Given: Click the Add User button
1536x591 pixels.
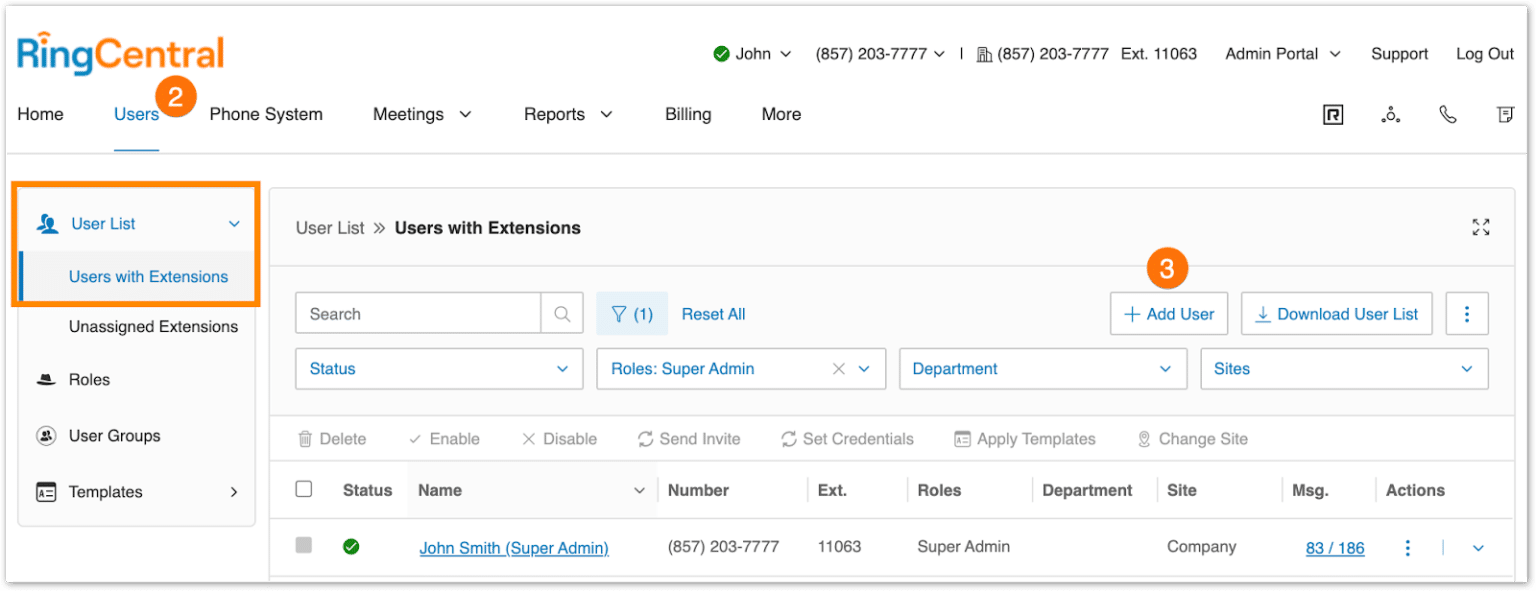Looking at the screenshot, I should point(1168,313).
